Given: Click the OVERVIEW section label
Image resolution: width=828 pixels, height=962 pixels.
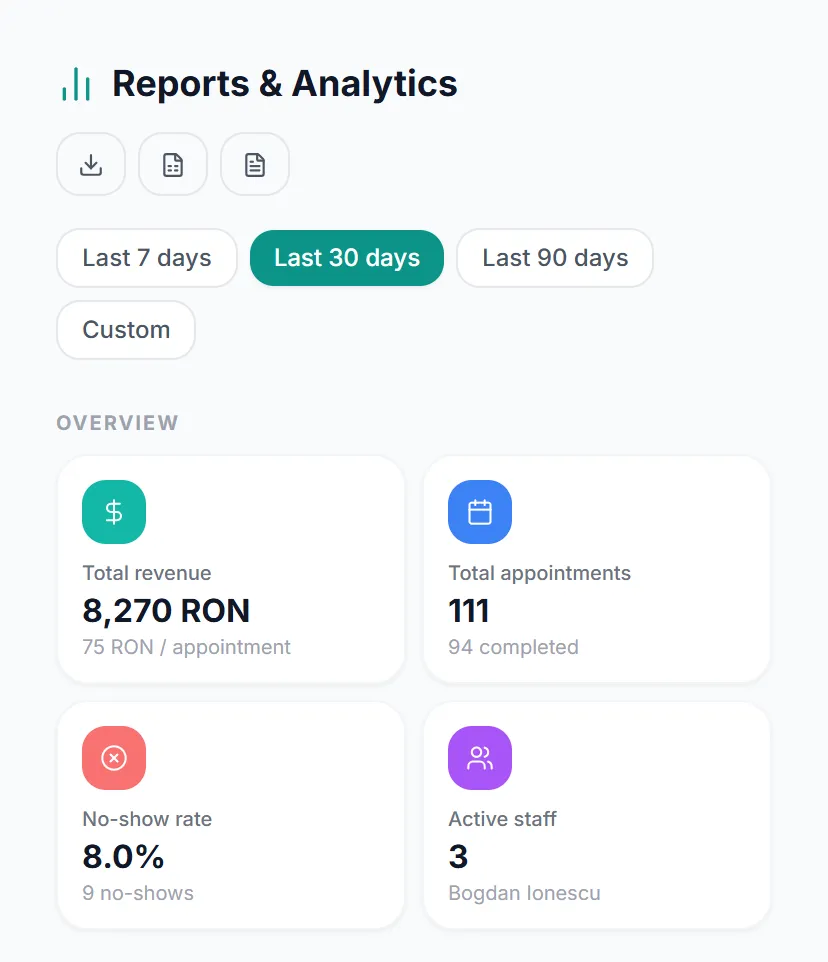Looking at the screenshot, I should click(x=118, y=423).
